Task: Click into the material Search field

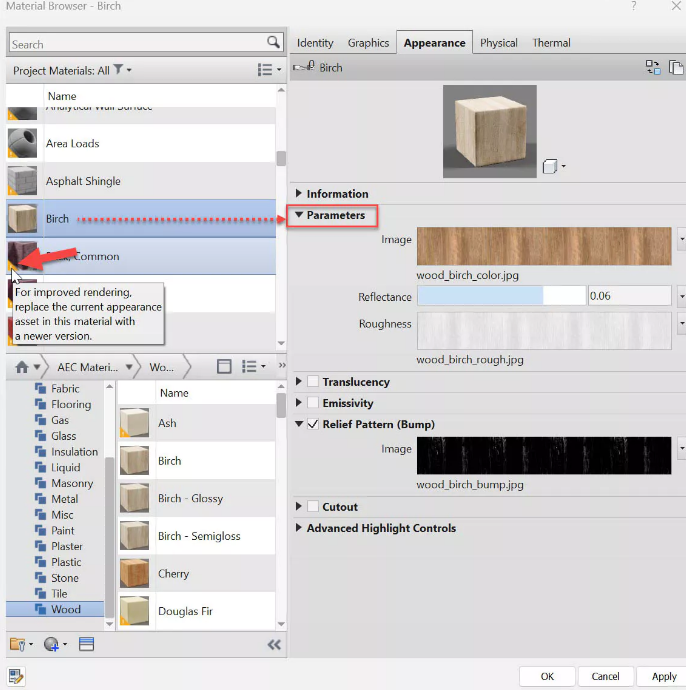Action: (138, 44)
